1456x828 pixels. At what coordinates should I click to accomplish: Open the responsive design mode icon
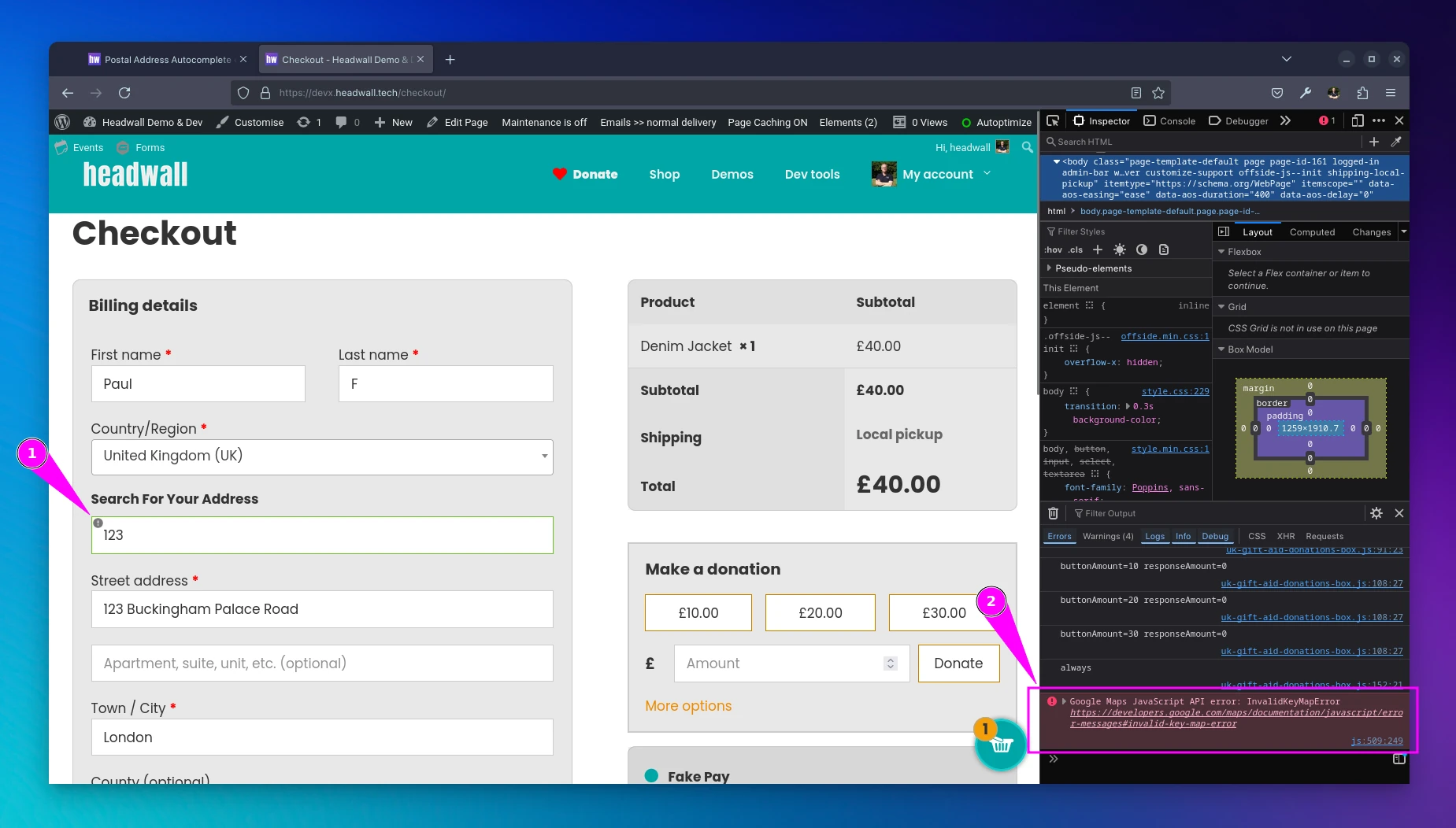(x=1358, y=120)
